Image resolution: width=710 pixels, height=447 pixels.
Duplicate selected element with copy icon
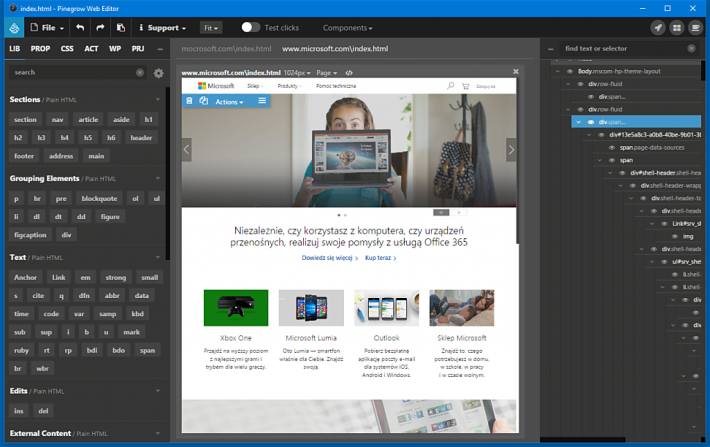point(204,101)
